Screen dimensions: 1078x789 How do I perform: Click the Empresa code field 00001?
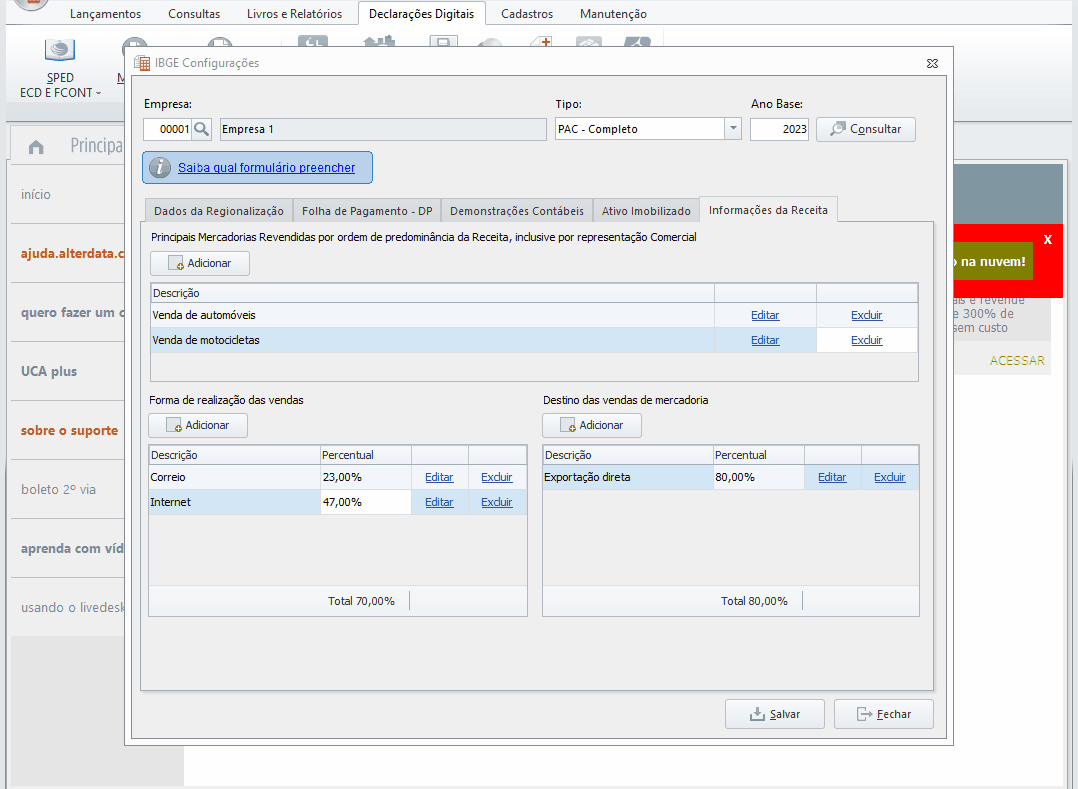(x=167, y=129)
